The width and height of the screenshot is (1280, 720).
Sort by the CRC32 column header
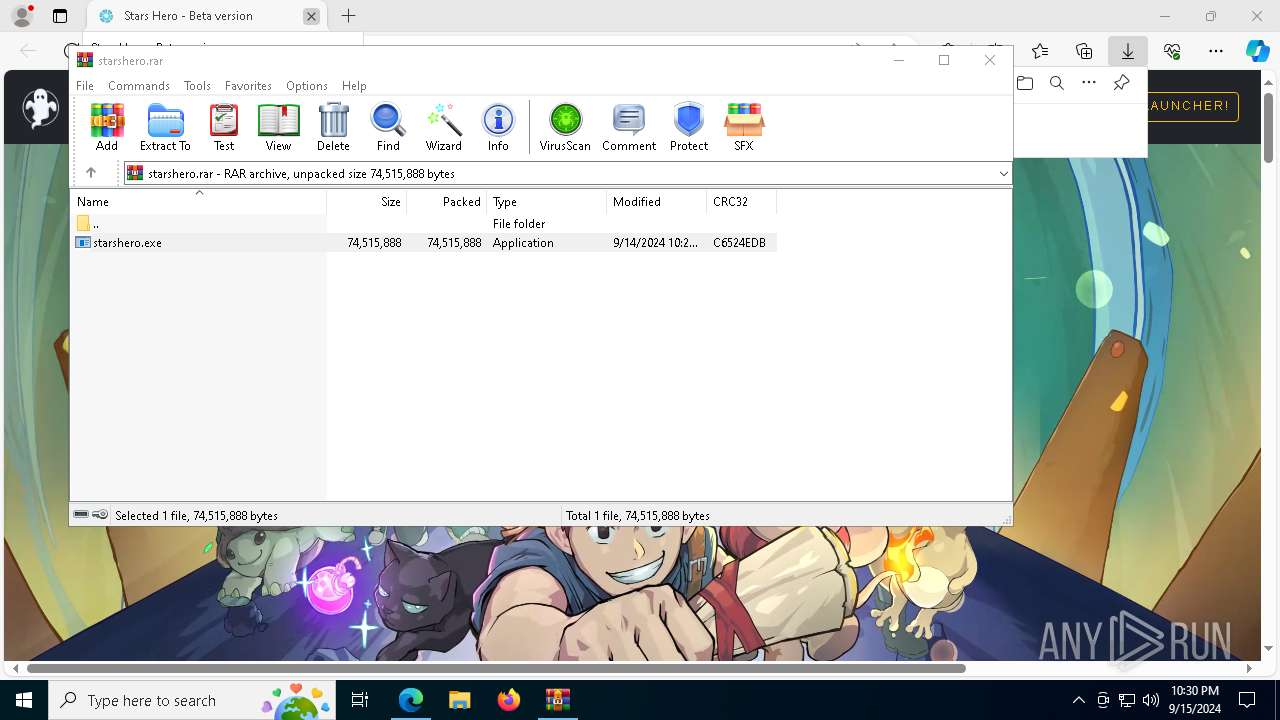741,202
